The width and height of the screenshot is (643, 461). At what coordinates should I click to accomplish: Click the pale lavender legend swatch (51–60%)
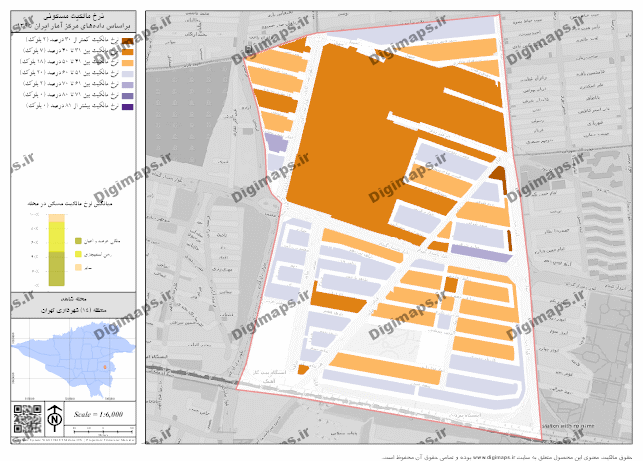[x=129, y=73]
